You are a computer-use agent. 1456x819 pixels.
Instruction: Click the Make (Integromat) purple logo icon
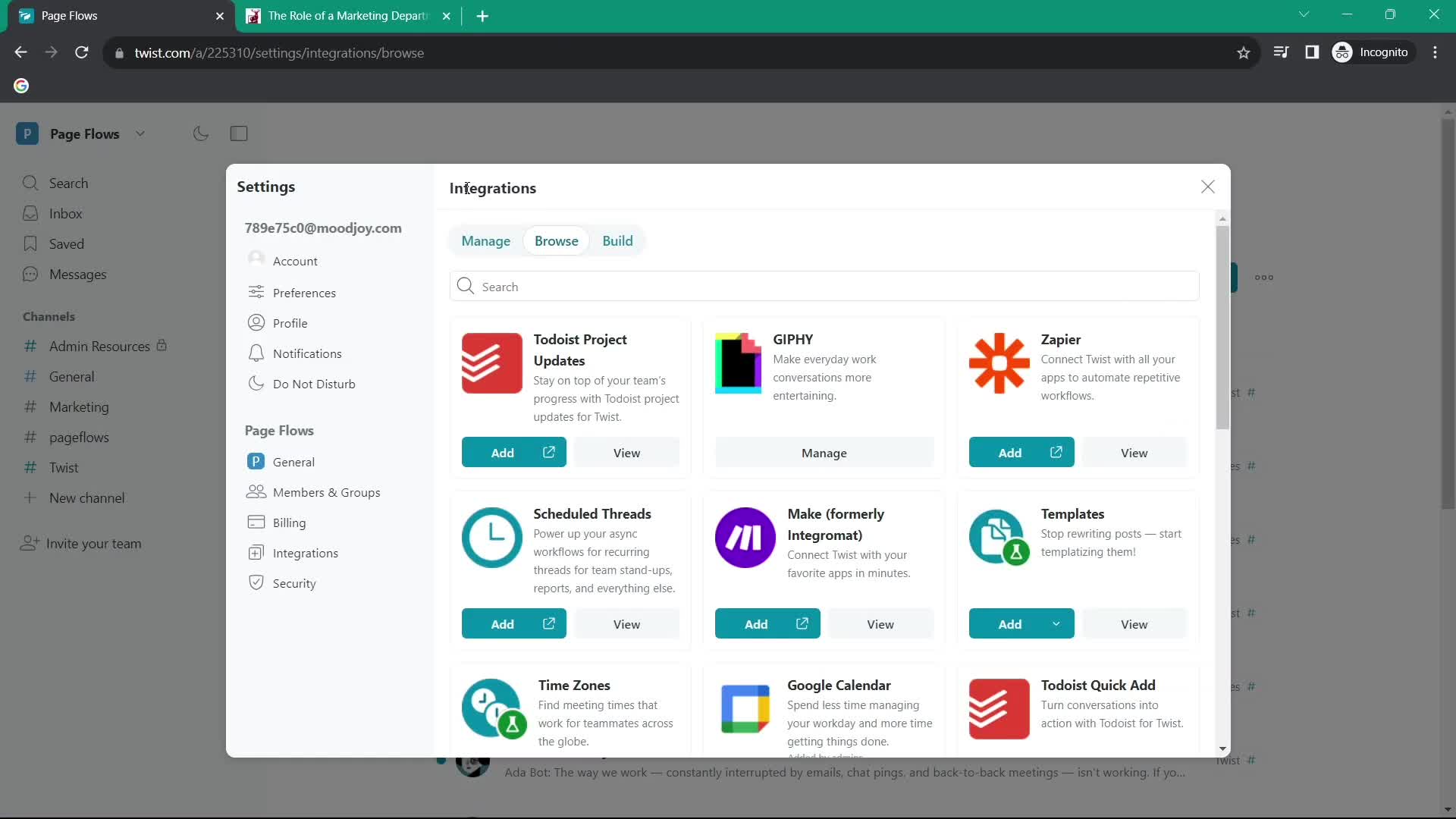point(745,538)
